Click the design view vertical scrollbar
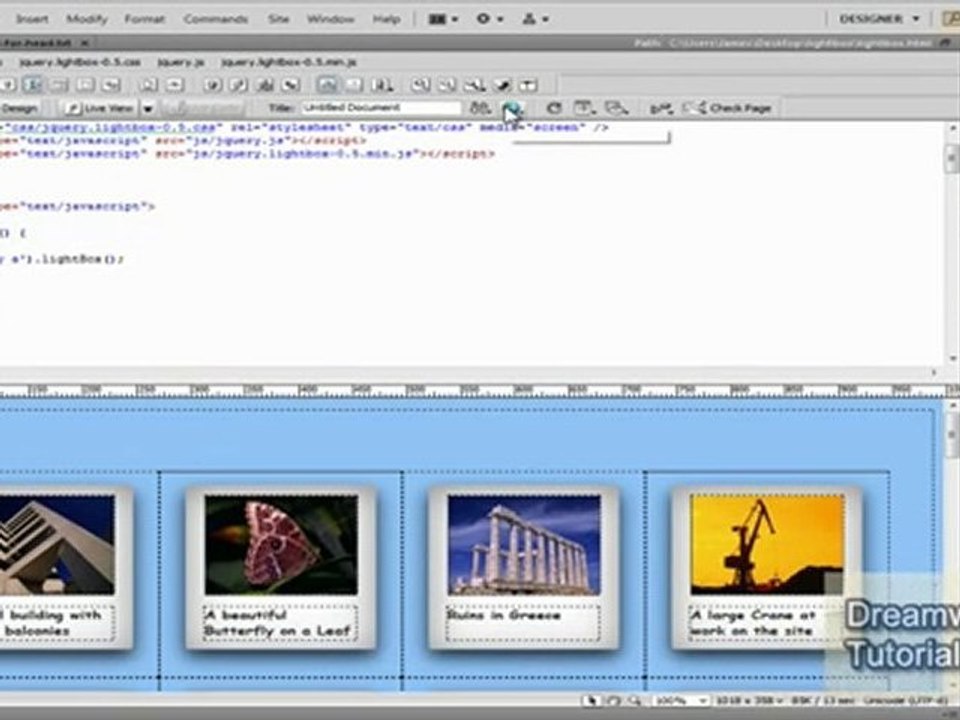 [x=952, y=544]
